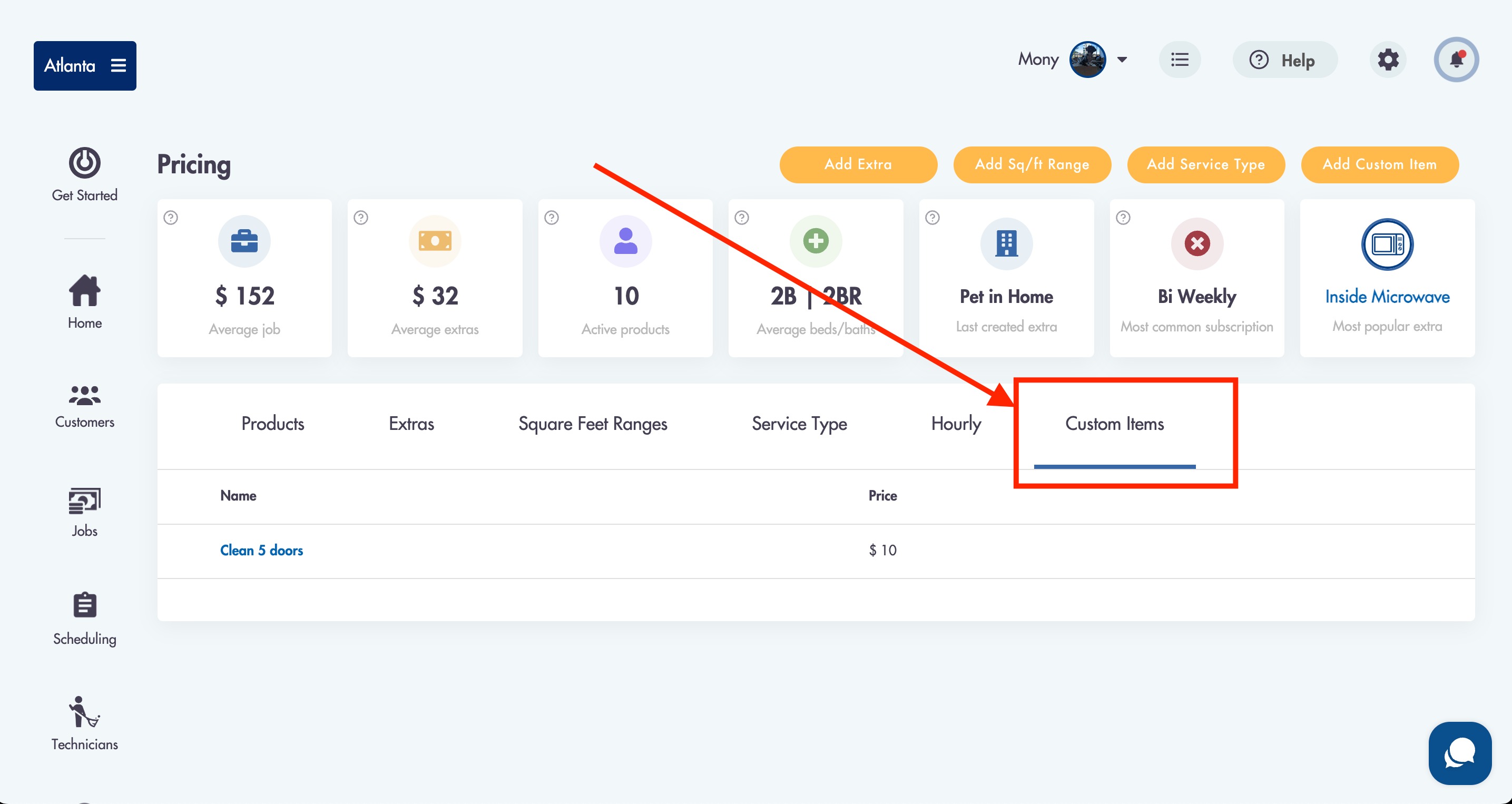Open the list view icon in header
Viewport: 1512px width, 804px height.
click(1179, 60)
